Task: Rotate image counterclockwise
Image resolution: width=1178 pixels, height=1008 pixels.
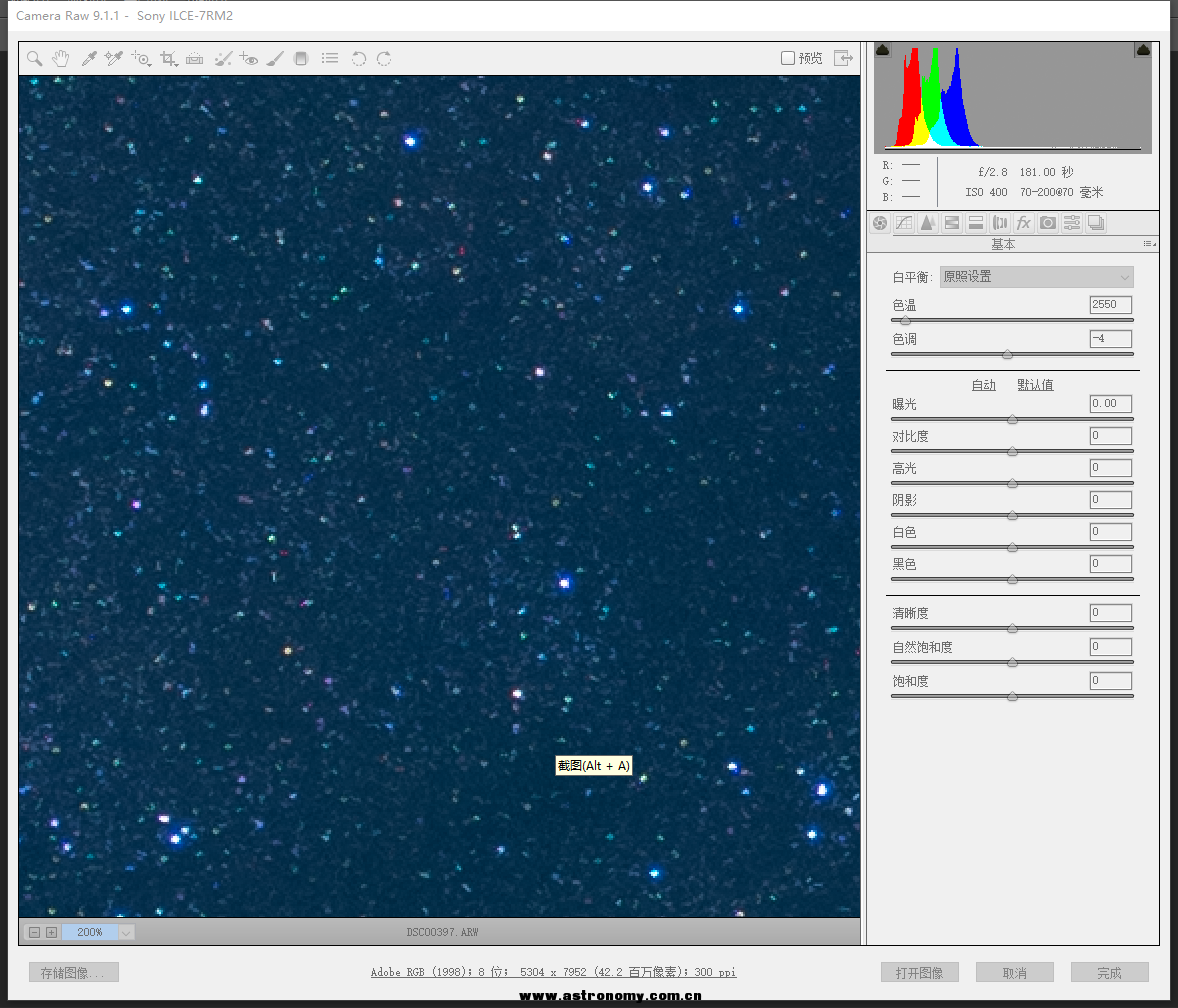Action: coord(358,59)
